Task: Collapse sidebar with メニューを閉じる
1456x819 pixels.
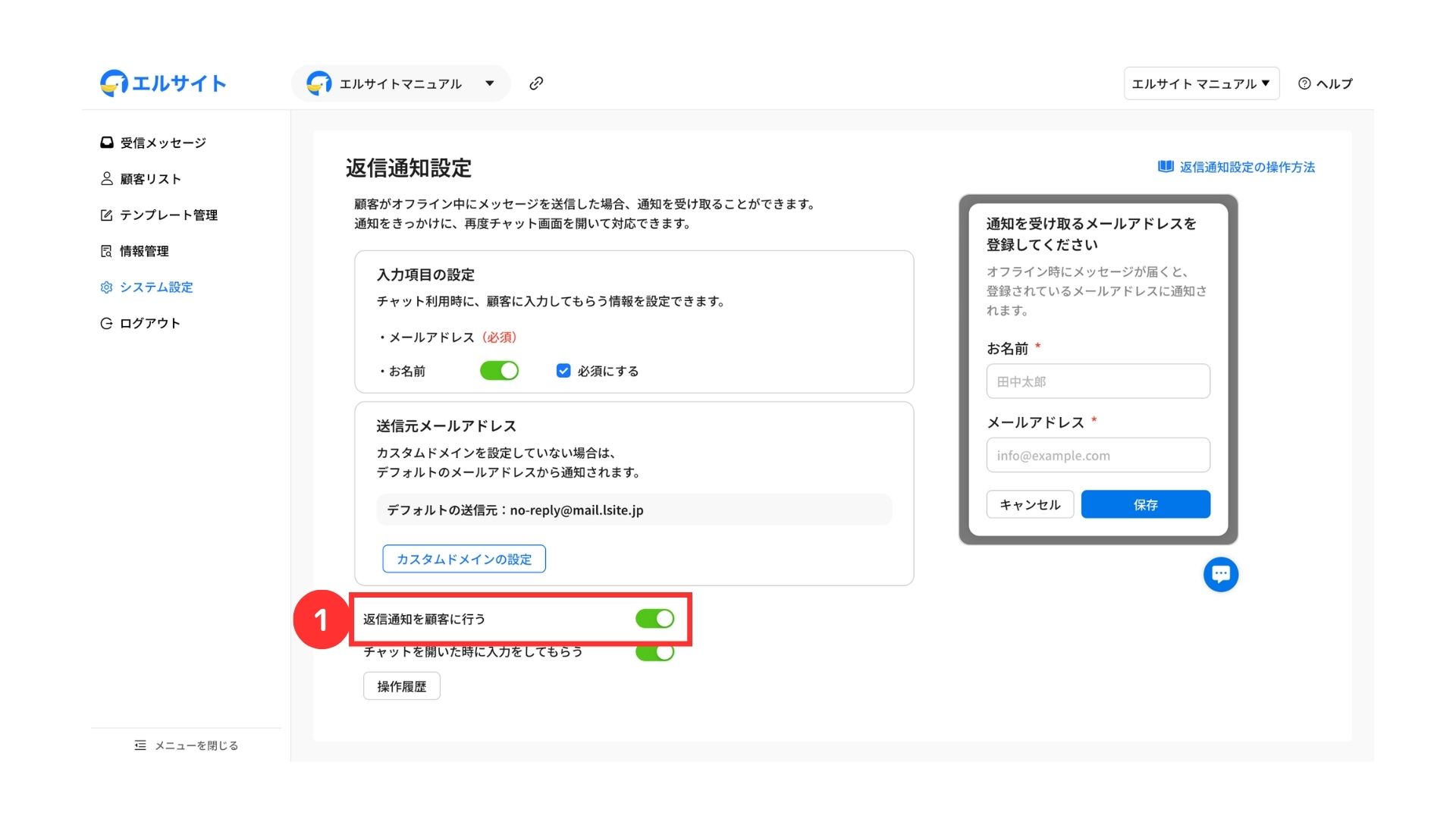Action: click(186, 745)
